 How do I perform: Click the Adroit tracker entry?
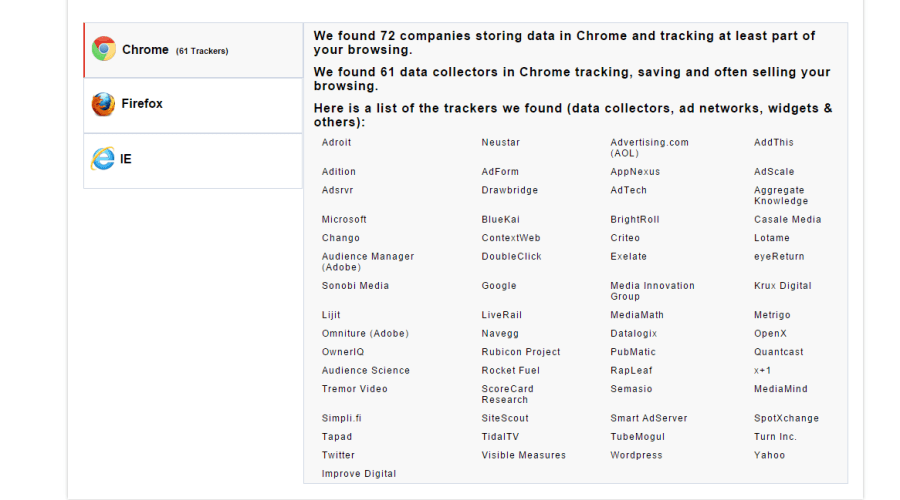point(336,143)
